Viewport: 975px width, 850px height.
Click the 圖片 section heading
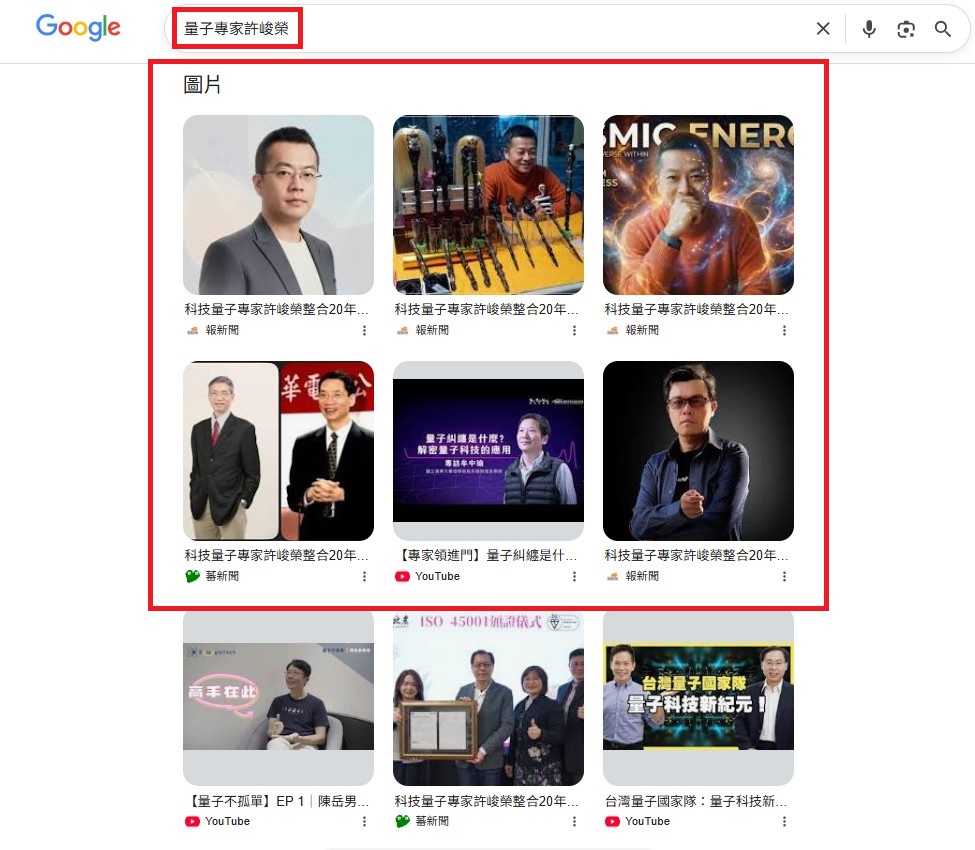tap(202, 85)
